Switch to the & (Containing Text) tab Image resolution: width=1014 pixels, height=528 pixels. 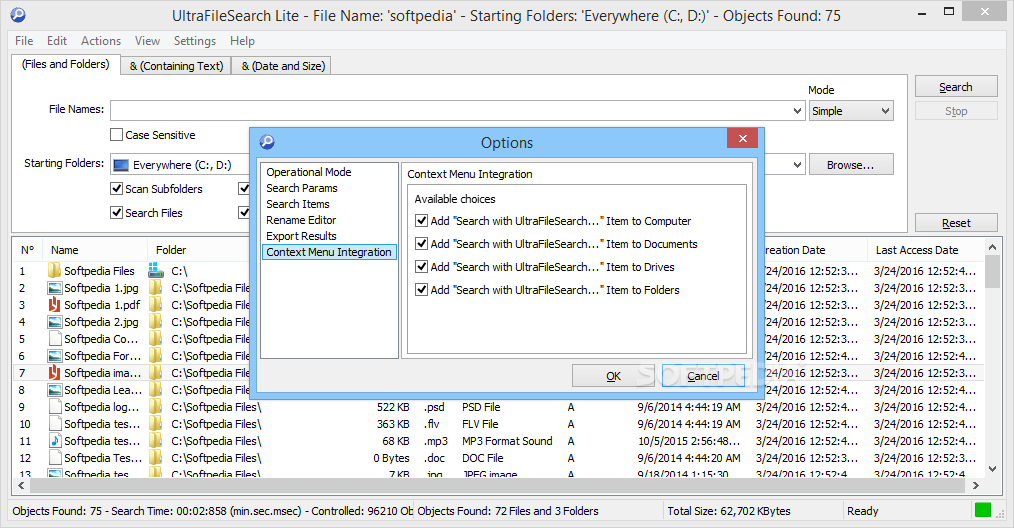pos(176,66)
